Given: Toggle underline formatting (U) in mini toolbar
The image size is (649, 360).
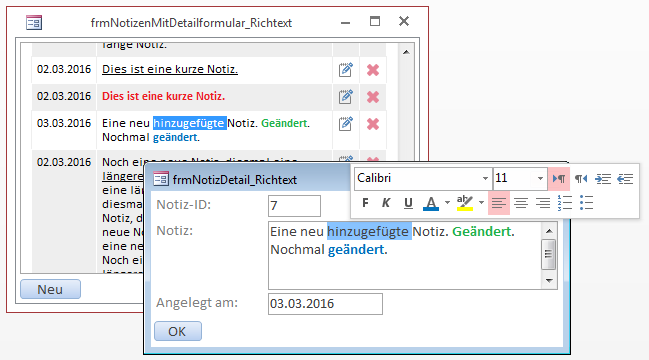Looking at the screenshot, I should coord(408,203).
